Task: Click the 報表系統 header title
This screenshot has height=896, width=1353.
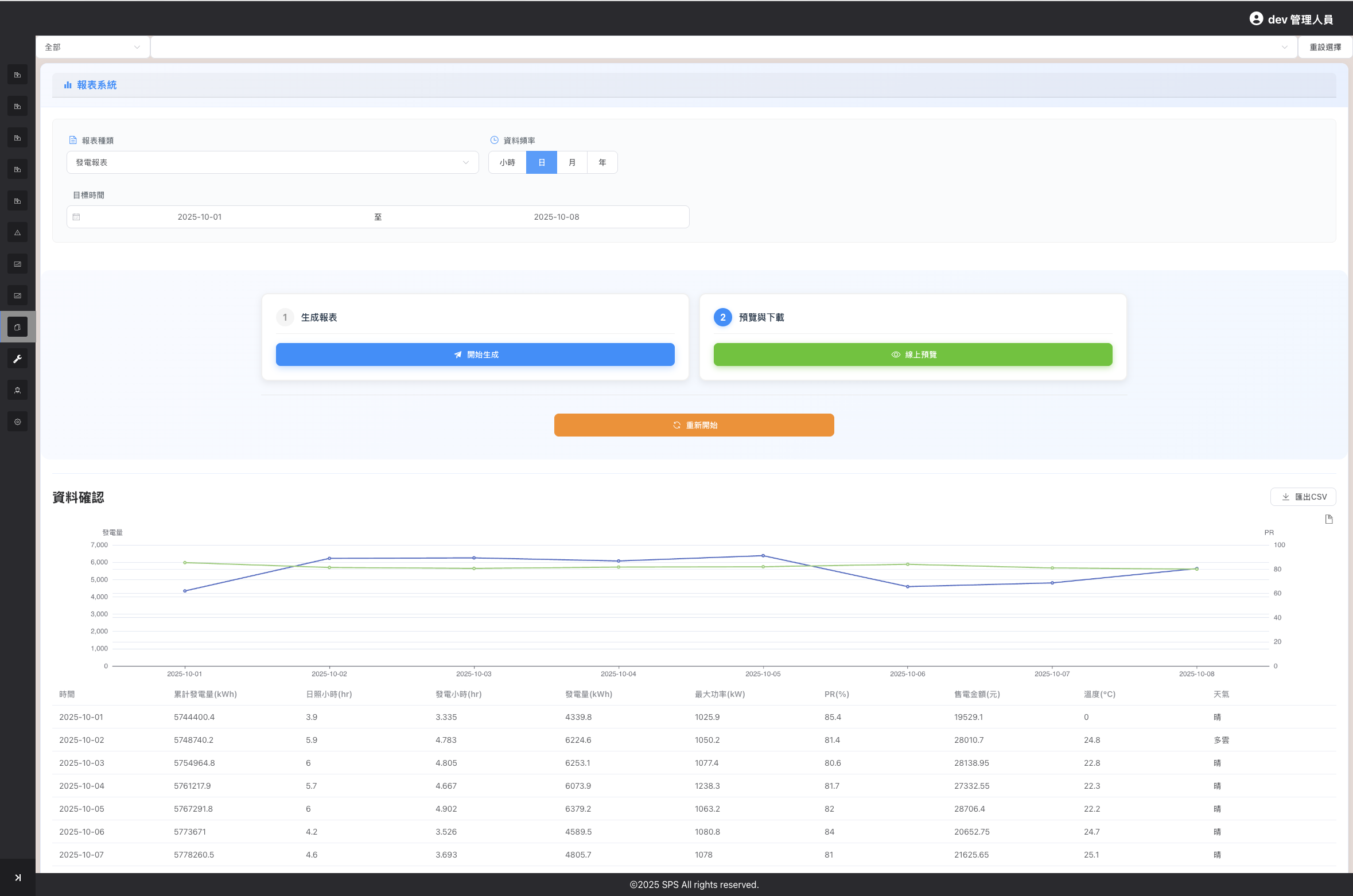Action: (97, 85)
